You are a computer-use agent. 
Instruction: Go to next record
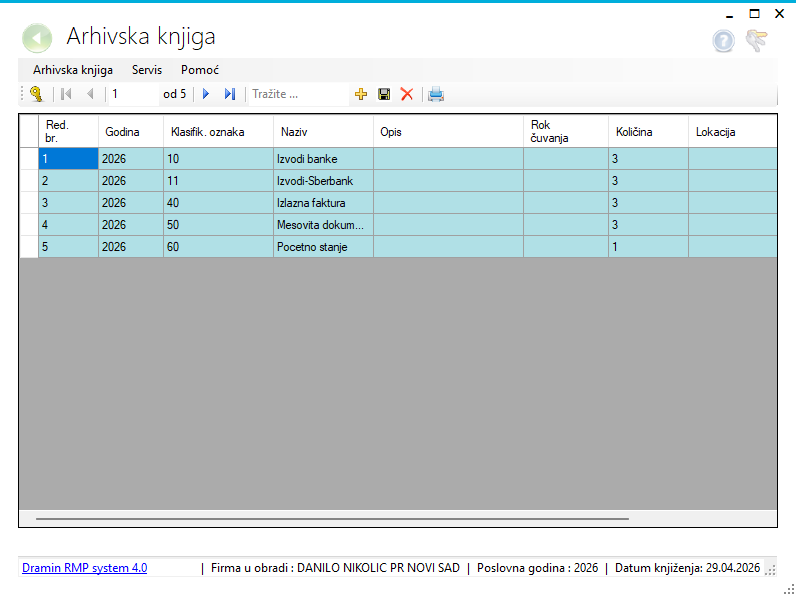(x=206, y=94)
